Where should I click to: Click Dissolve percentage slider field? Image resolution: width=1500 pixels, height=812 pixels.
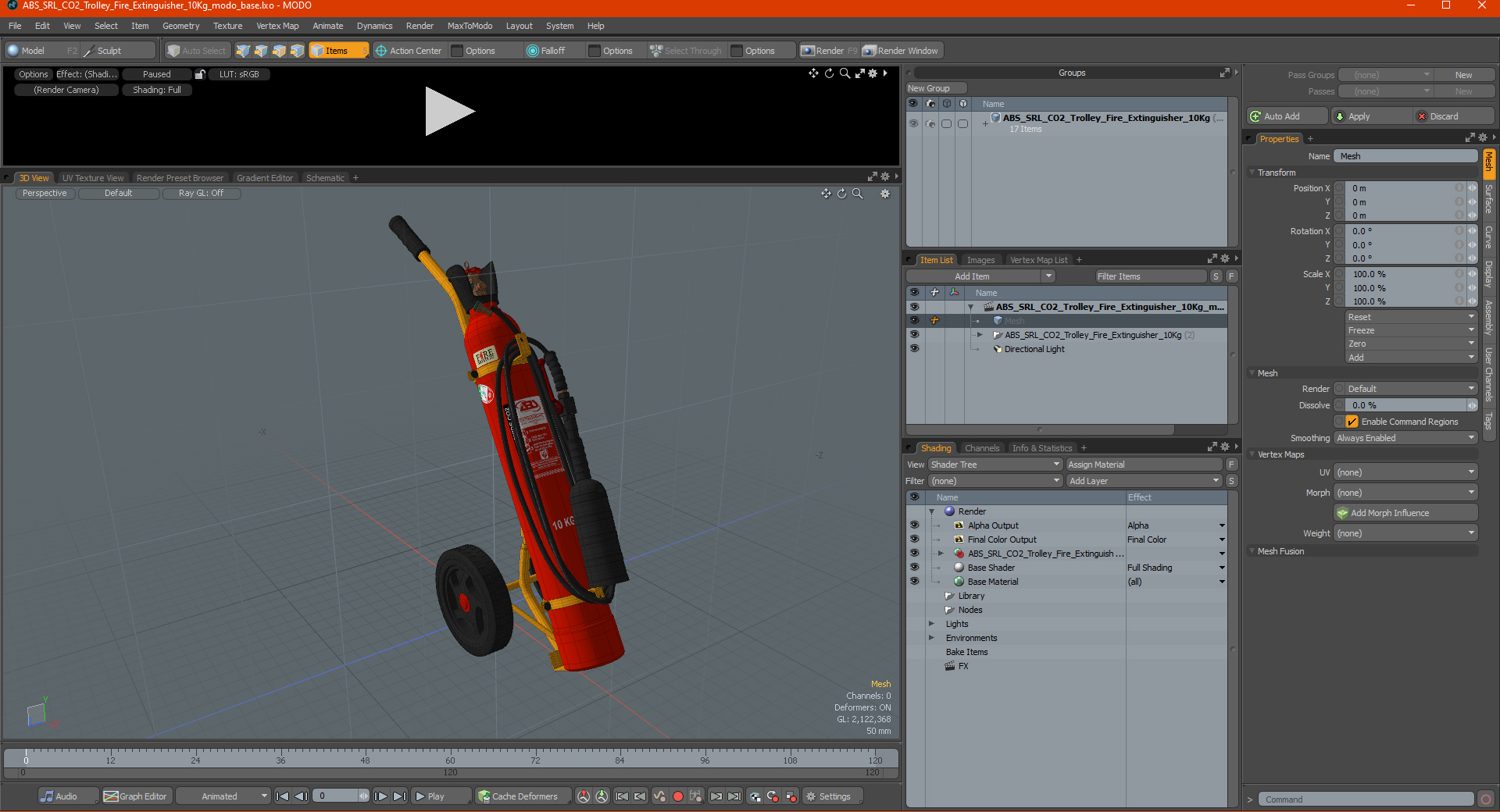point(1406,405)
